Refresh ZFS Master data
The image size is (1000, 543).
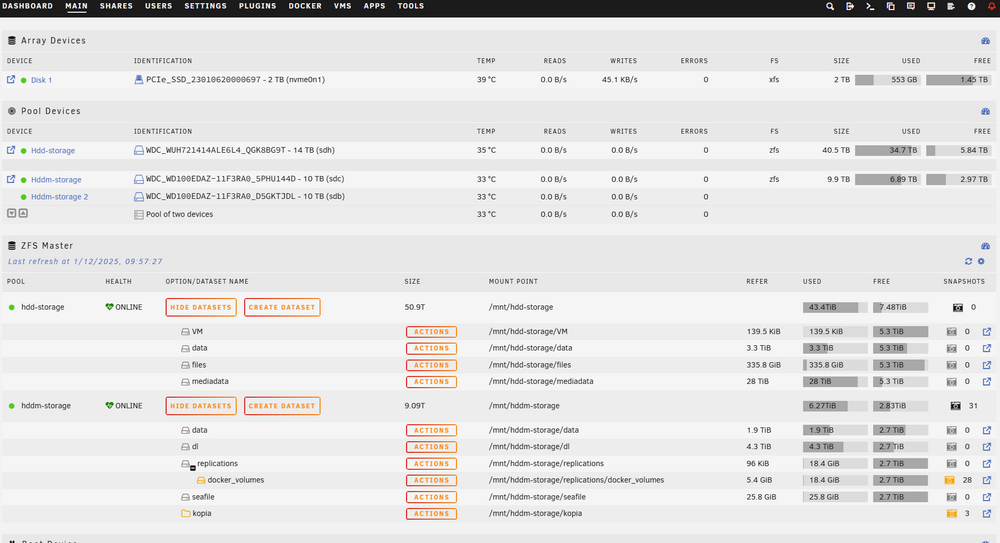[969, 262]
